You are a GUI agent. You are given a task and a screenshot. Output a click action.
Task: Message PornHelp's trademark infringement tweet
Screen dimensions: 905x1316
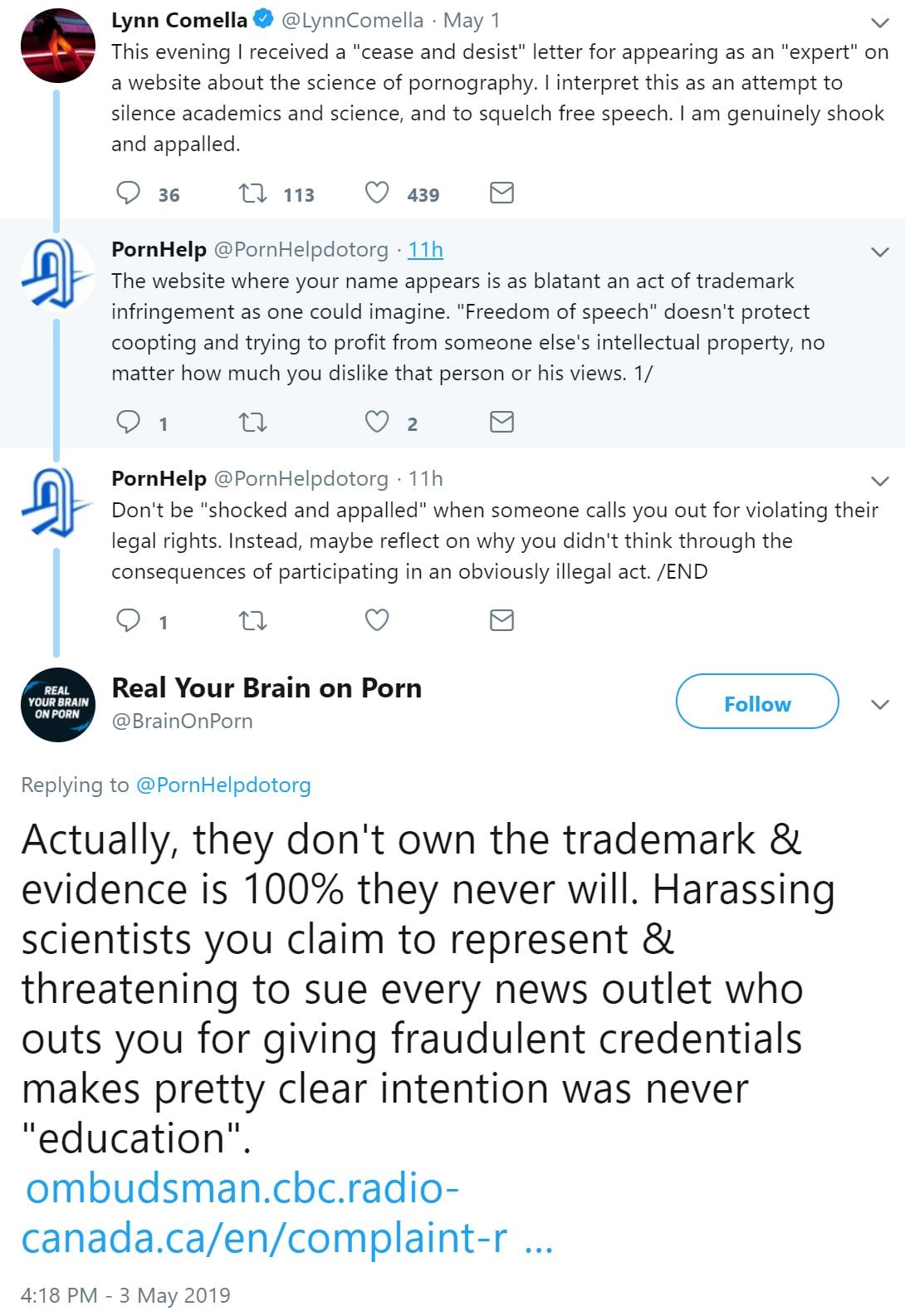pos(501,423)
